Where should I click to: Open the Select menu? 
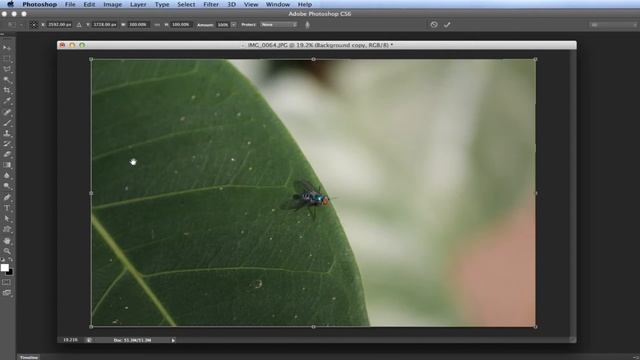pos(186,4)
